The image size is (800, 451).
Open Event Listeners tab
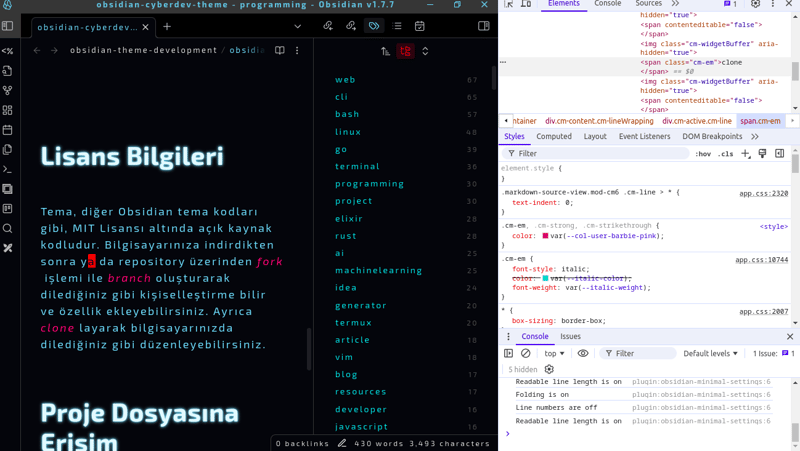[x=644, y=136]
